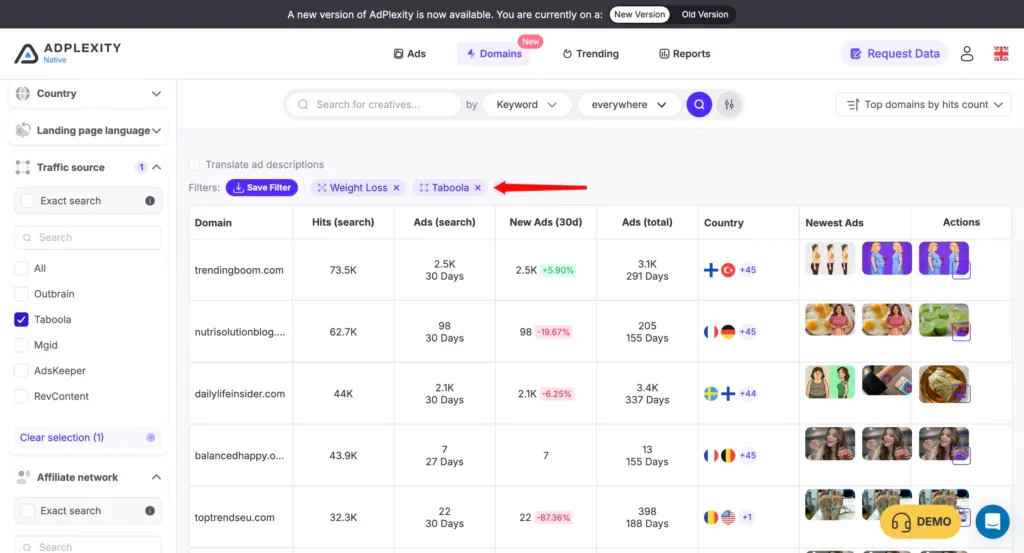
Task: Click the Hits (search) column header
Action: 343,223
